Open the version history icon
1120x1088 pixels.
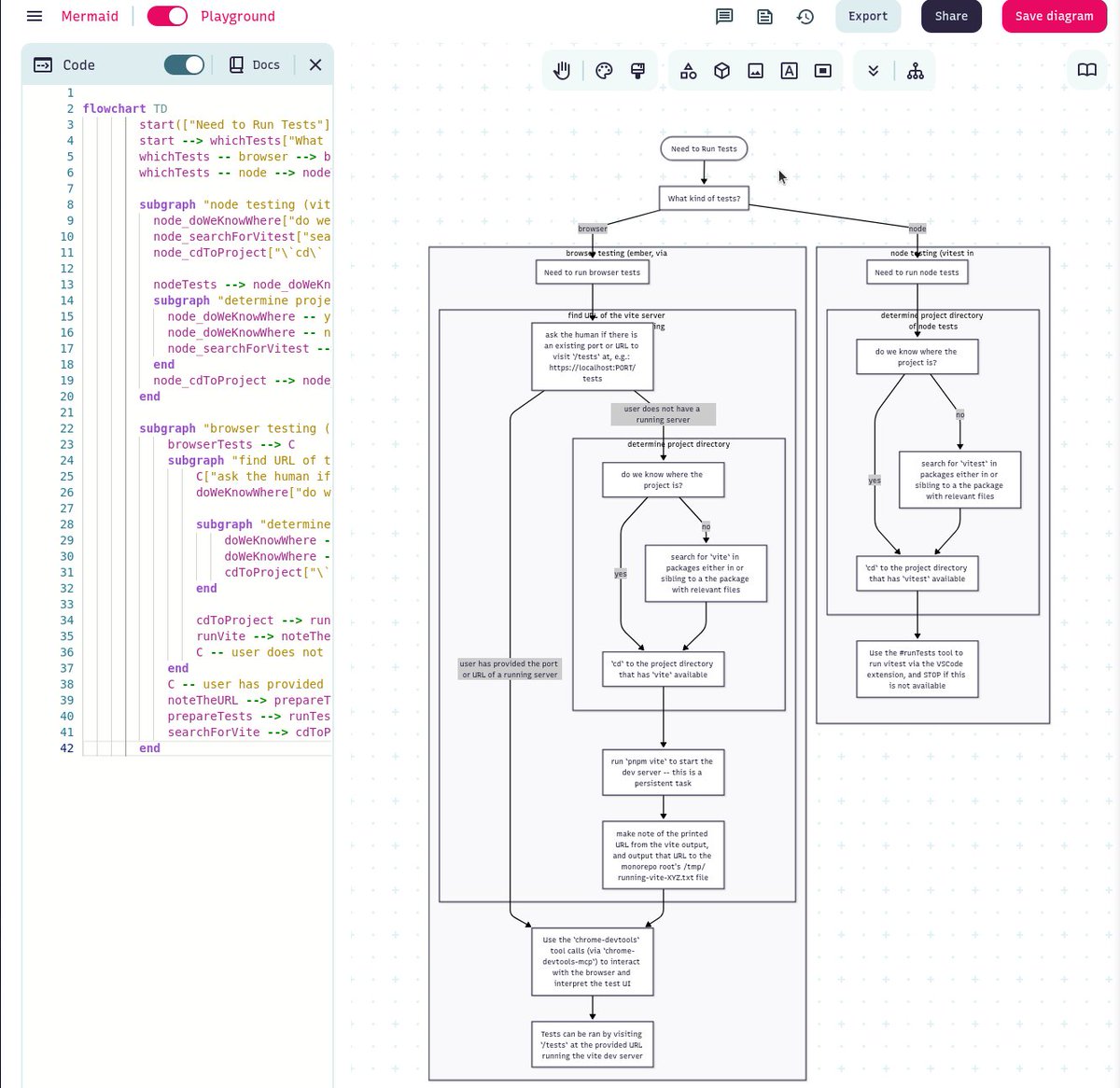[805, 16]
